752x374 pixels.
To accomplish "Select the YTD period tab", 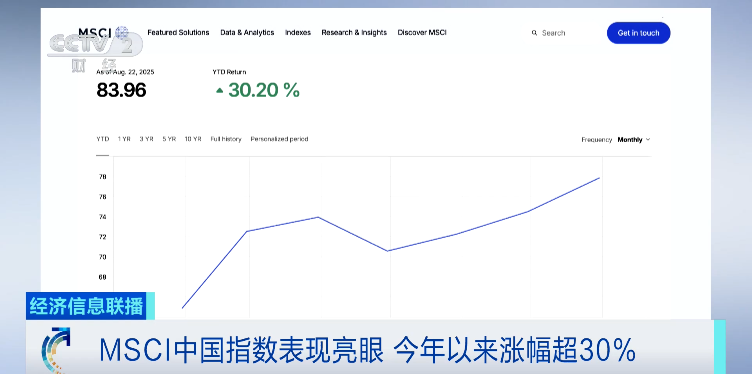I will click(103, 139).
